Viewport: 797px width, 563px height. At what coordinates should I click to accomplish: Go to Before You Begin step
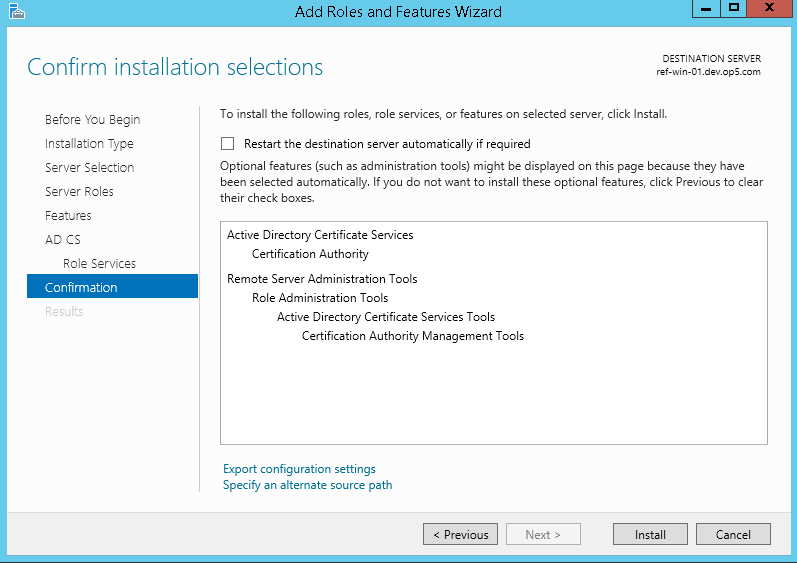tap(92, 119)
